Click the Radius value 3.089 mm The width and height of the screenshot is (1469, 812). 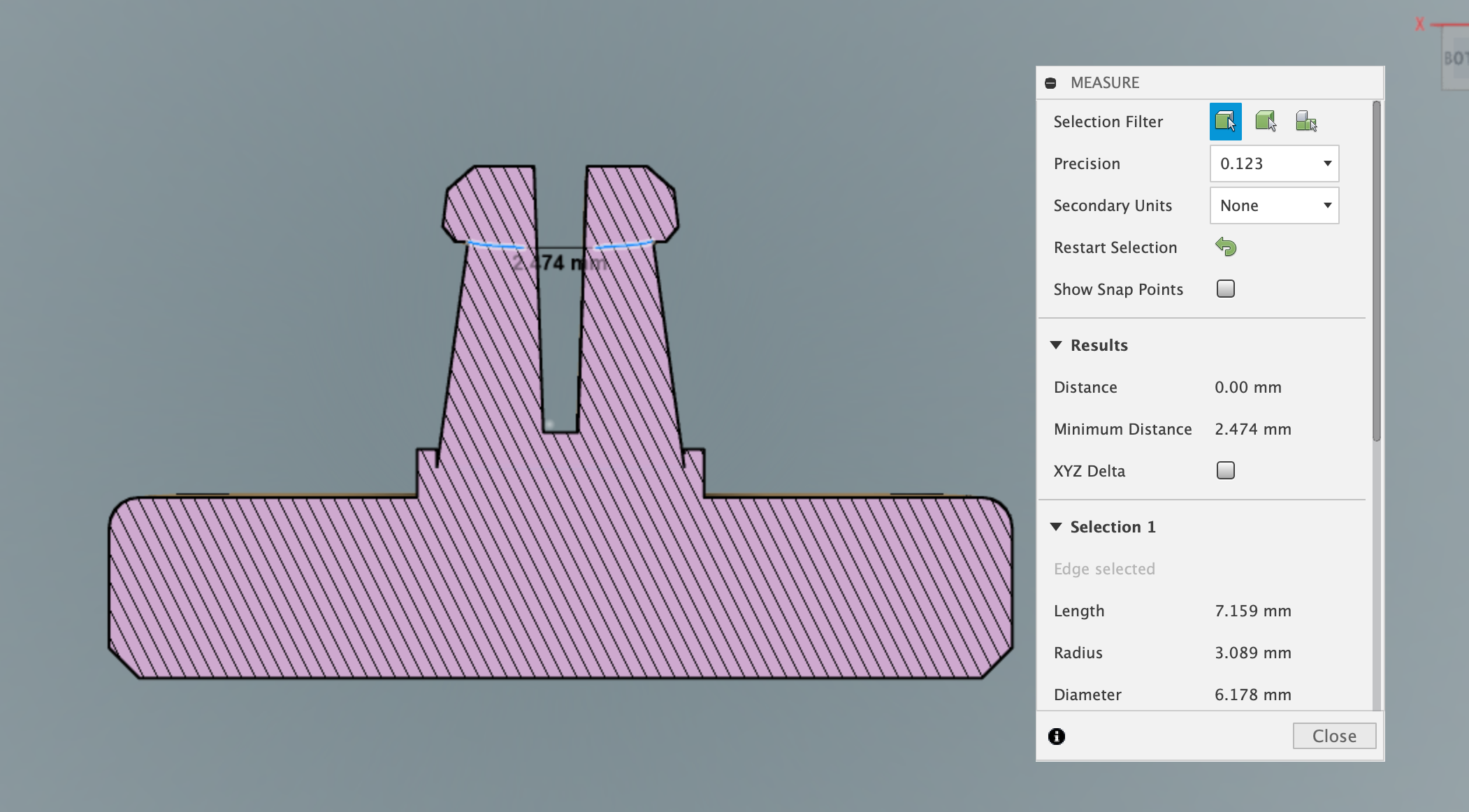[x=1253, y=653]
